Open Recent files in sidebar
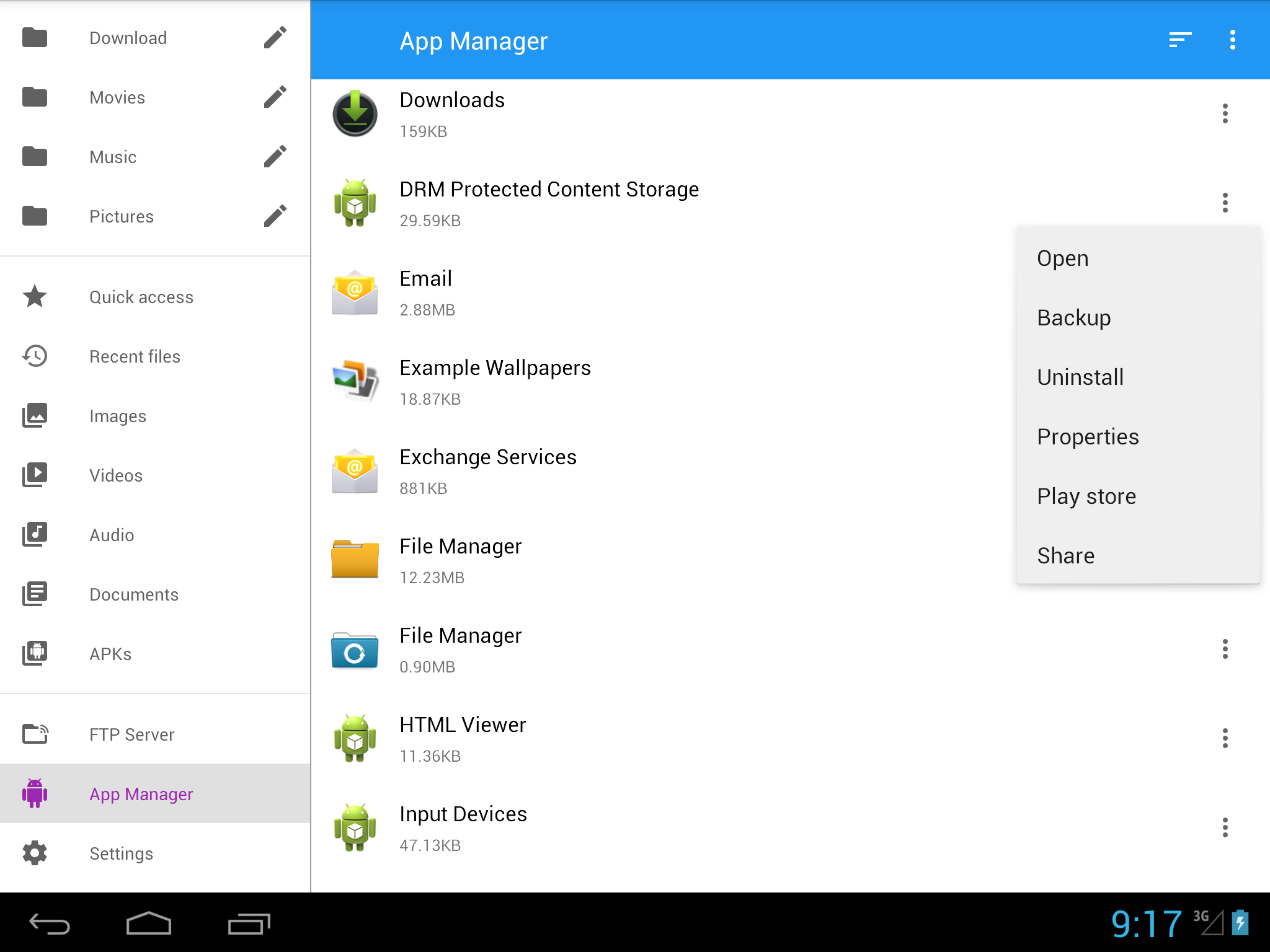Image resolution: width=1270 pixels, height=952 pixels. (135, 356)
